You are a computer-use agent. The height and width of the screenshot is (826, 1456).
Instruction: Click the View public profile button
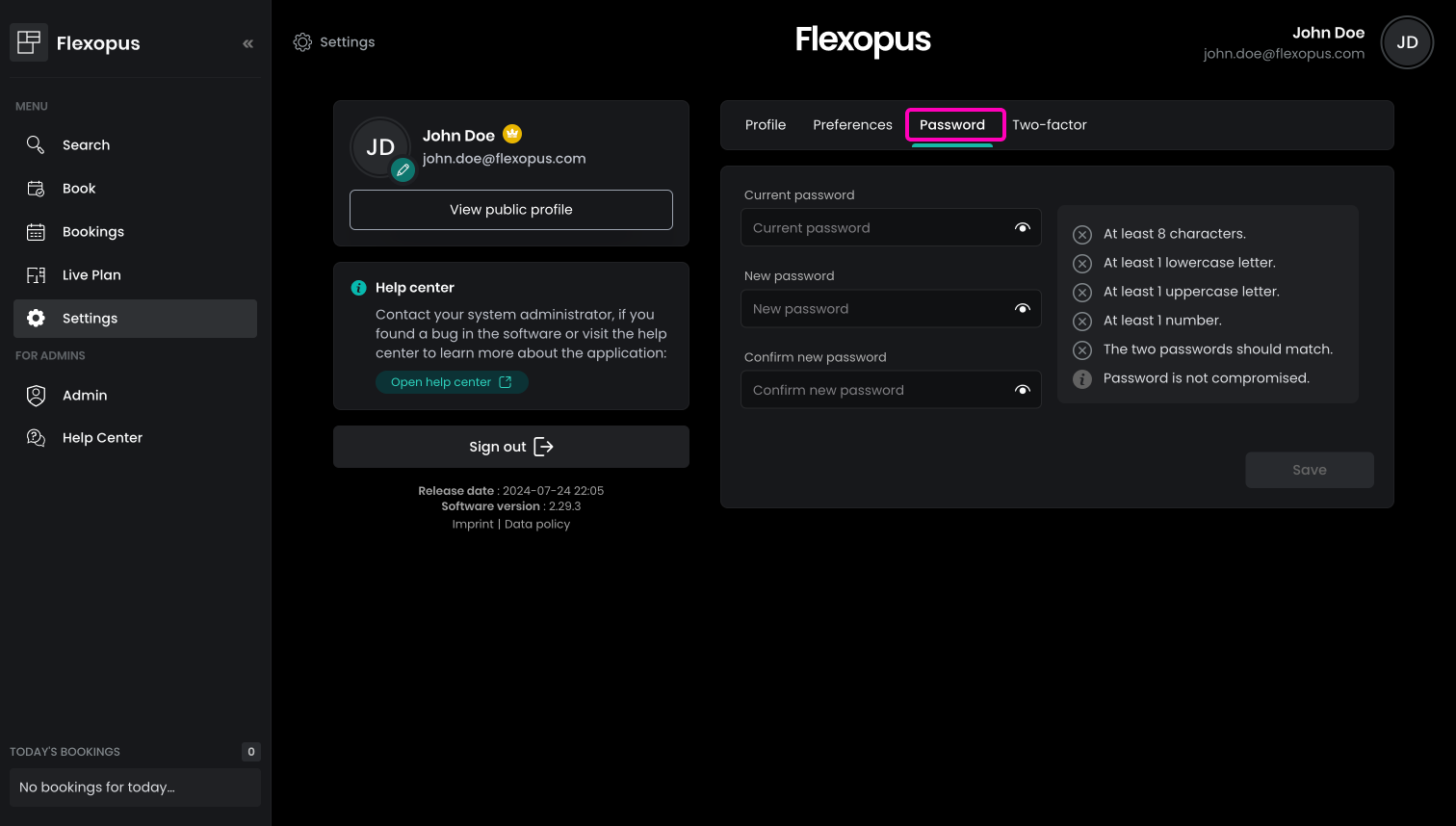[510, 210]
